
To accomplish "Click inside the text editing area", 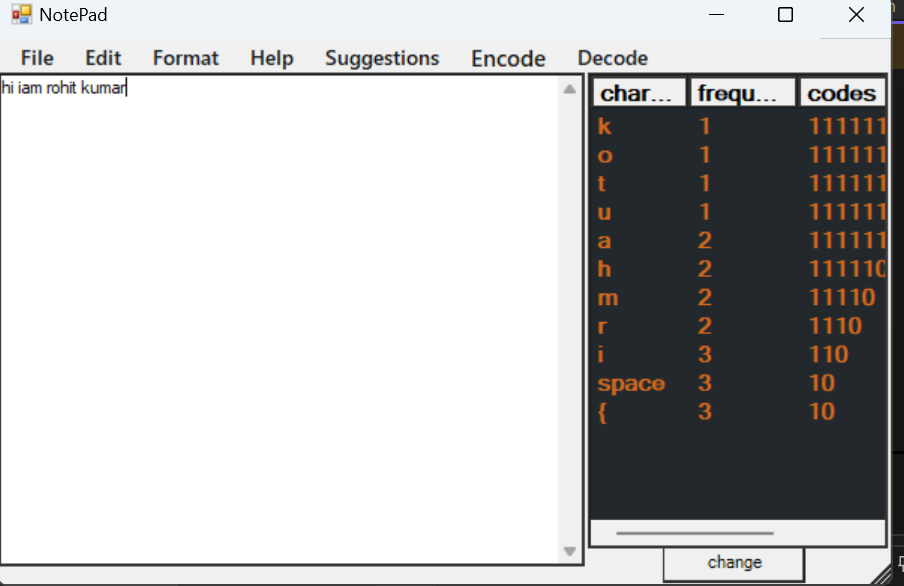I will tap(280, 300).
